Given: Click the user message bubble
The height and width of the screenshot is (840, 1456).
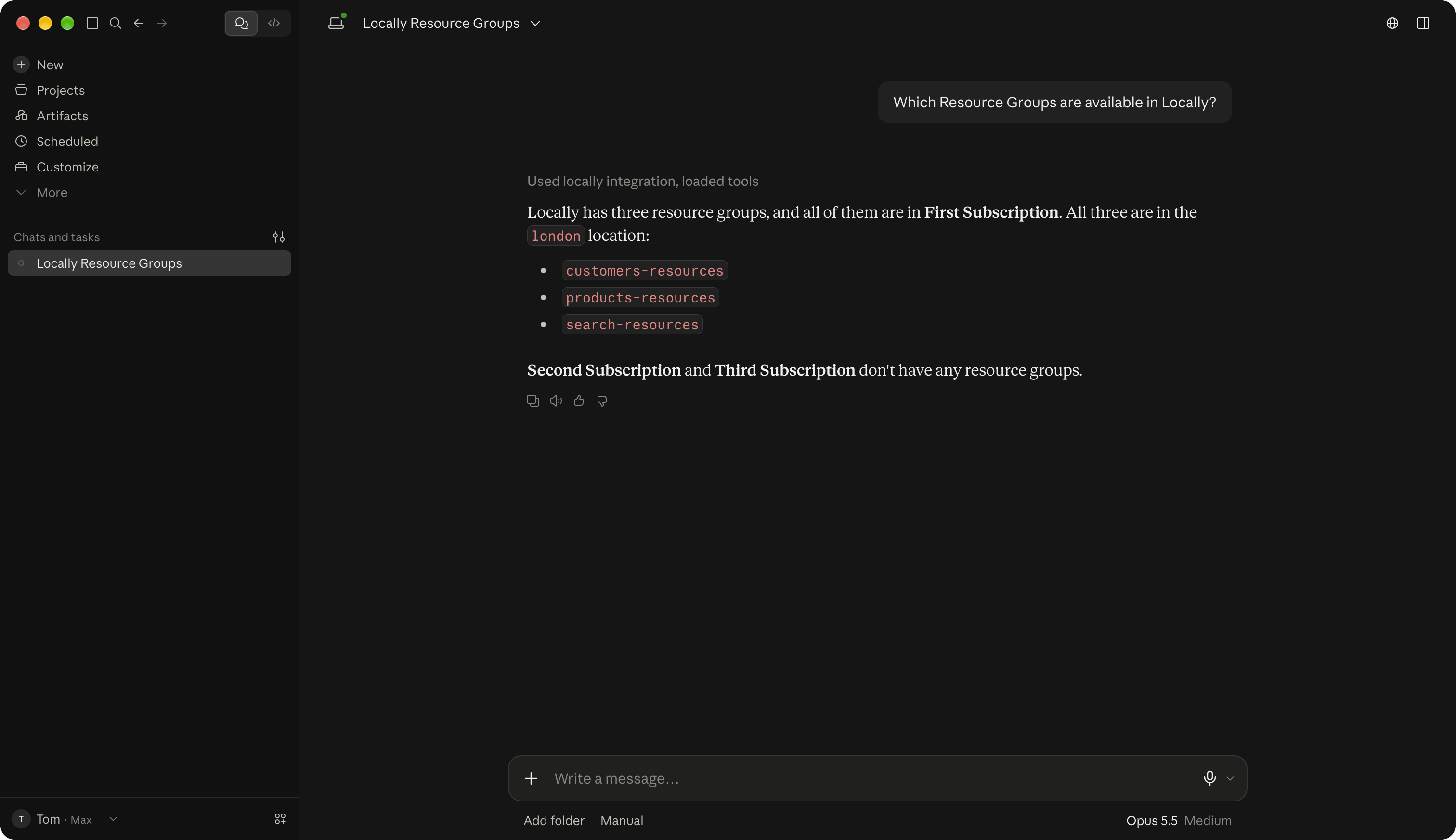Looking at the screenshot, I should [x=1054, y=102].
